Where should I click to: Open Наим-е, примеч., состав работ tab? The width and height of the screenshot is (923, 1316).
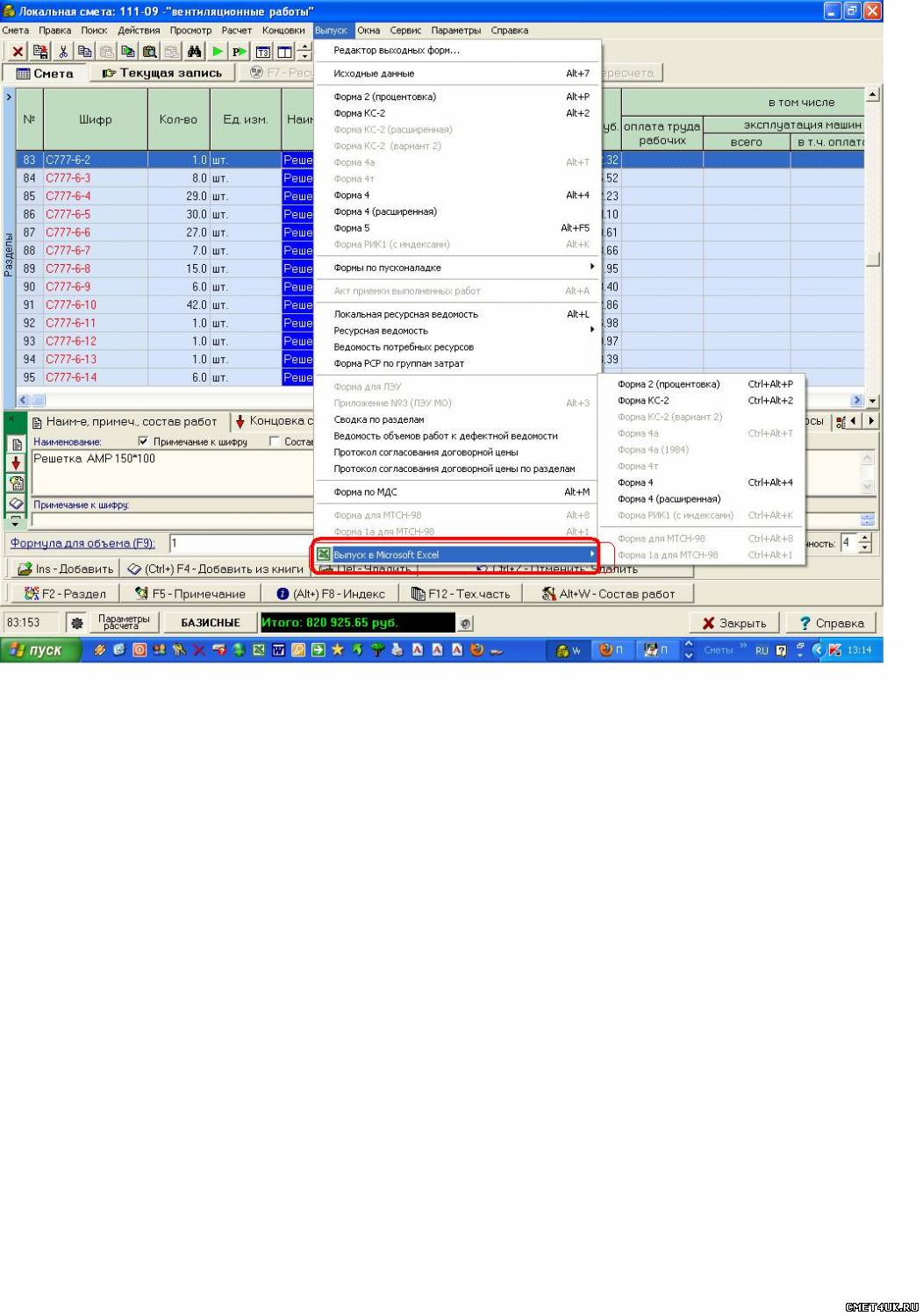[126, 421]
